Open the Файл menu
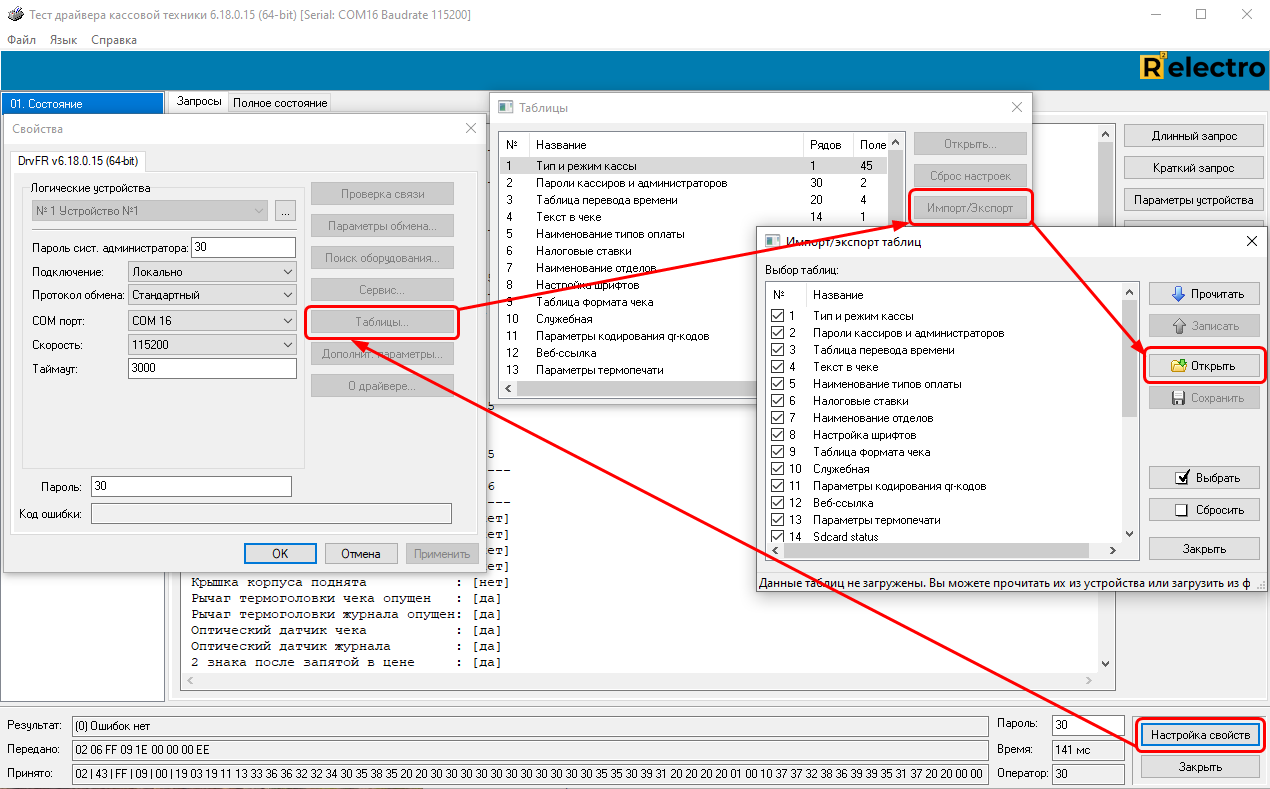Image resolution: width=1270 pixels, height=789 pixels. [21, 40]
